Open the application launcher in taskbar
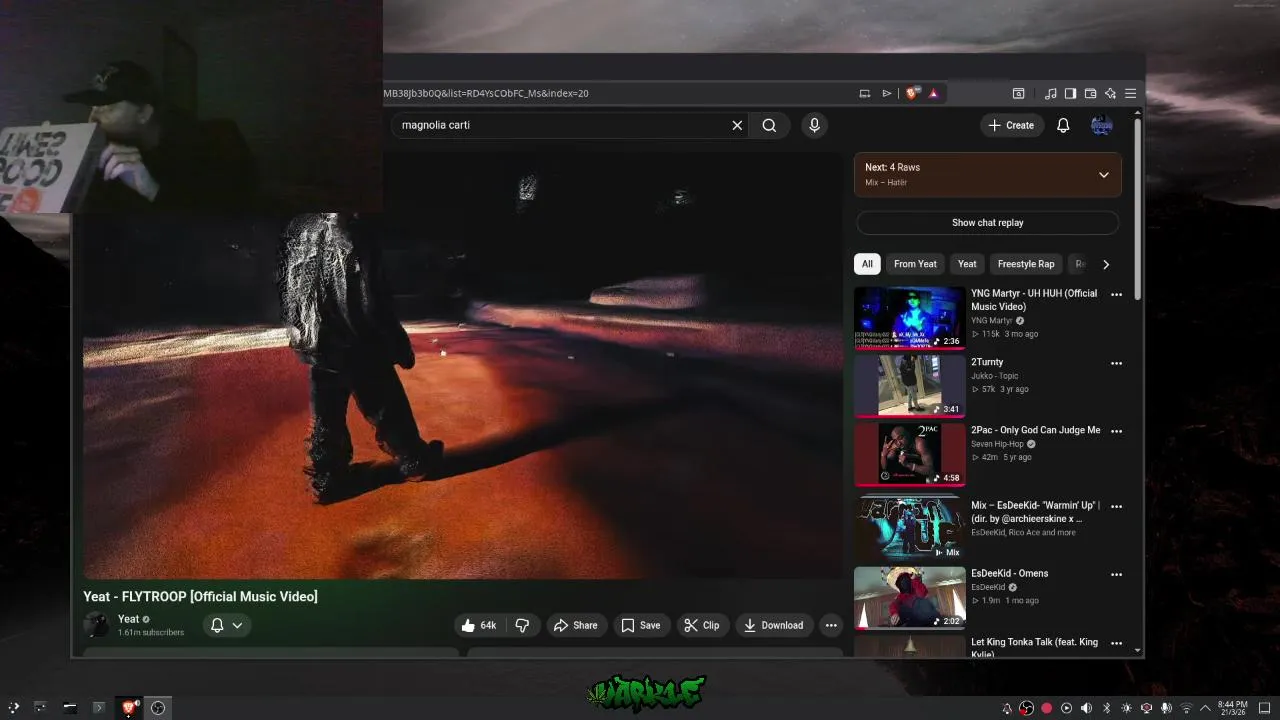This screenshot has height=720, width=1280. (13, 707)
